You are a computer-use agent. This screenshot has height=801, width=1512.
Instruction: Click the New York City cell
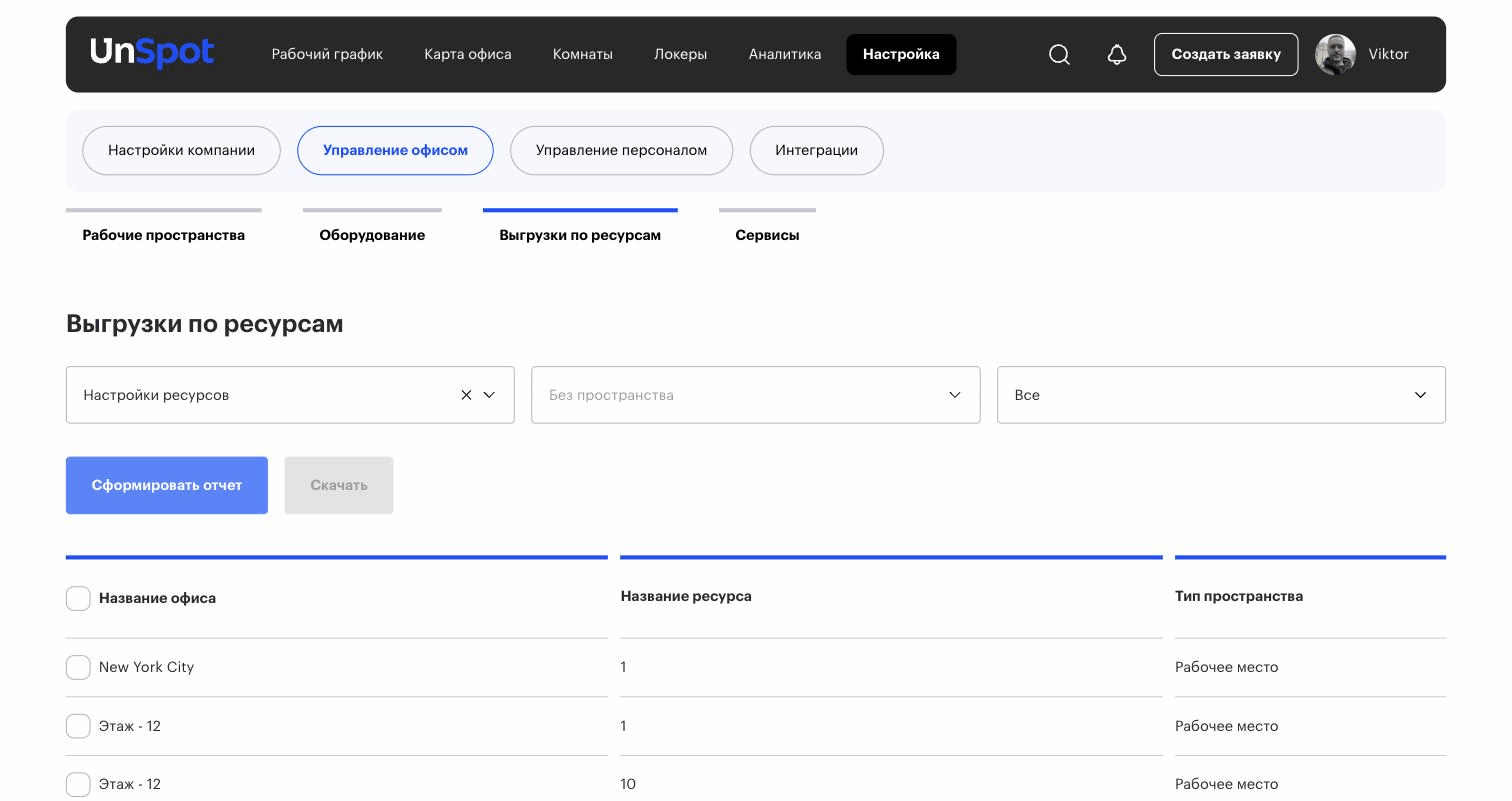tap(146, 667)
